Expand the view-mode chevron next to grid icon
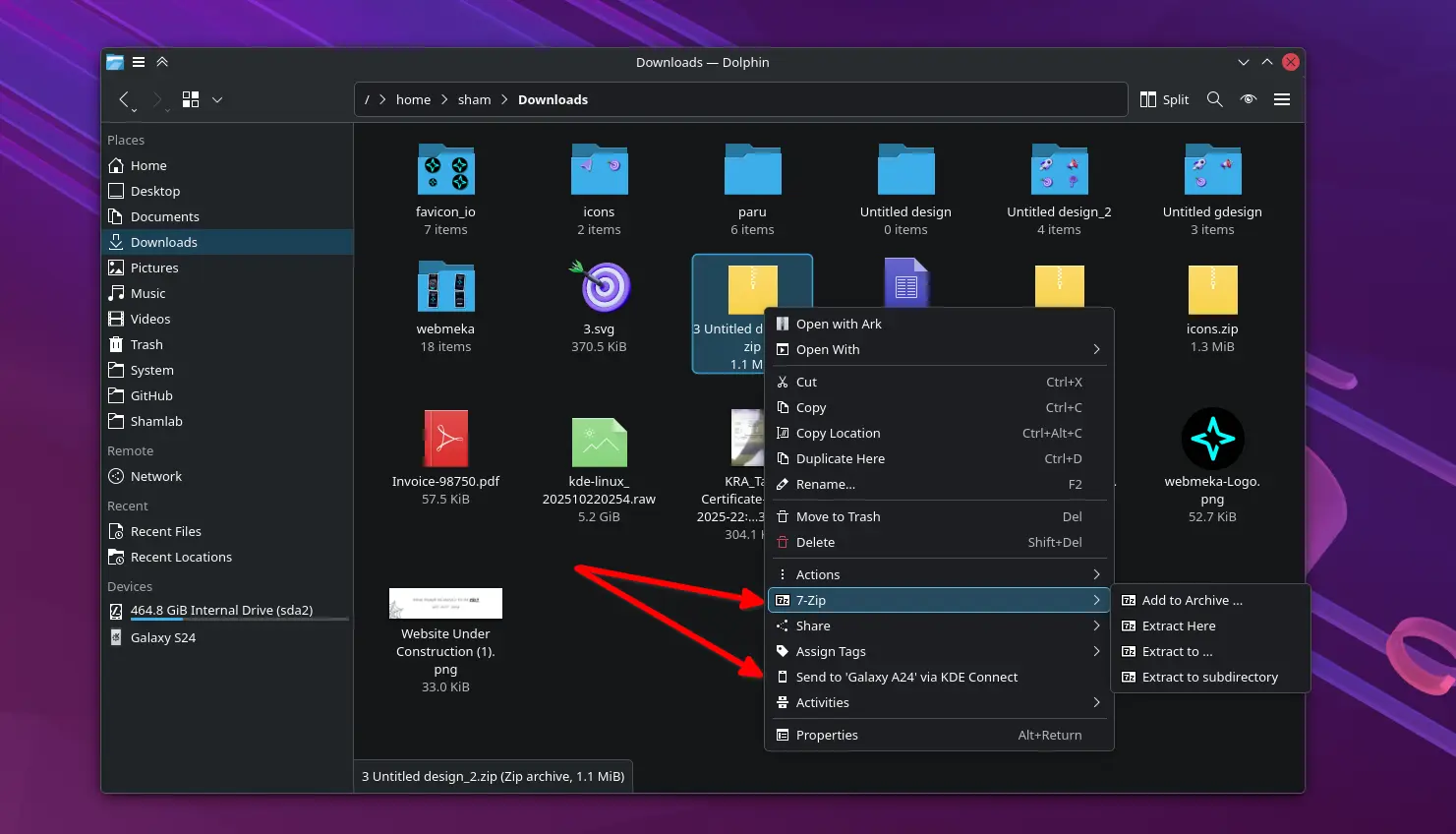Screen dimensions: 1456x834 (x=216, y=99)
